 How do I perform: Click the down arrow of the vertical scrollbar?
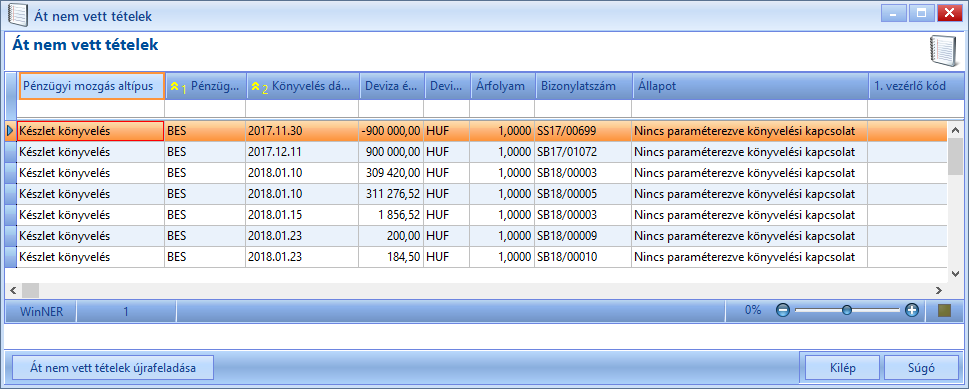tap(955, 273)
